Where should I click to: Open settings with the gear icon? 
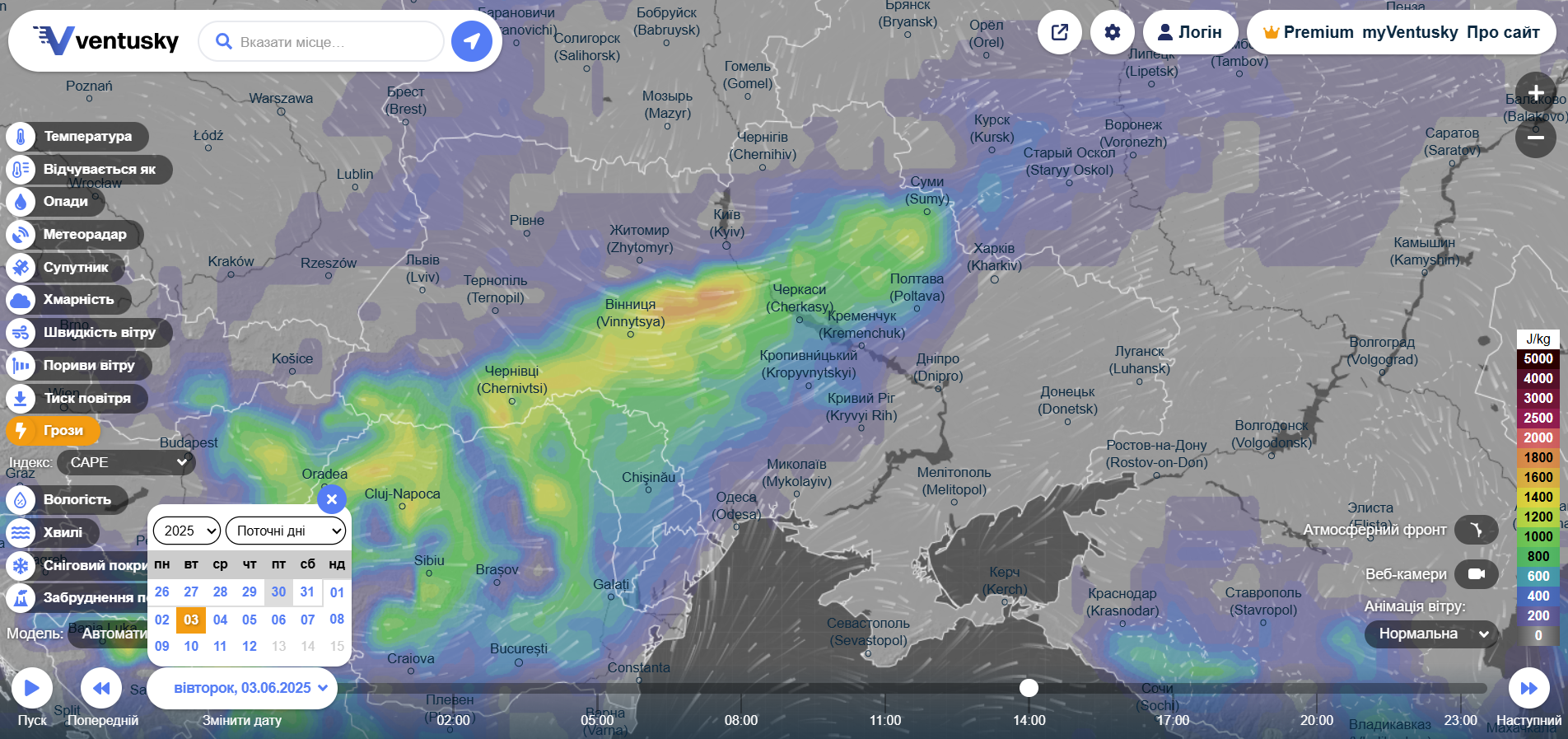1113,32
